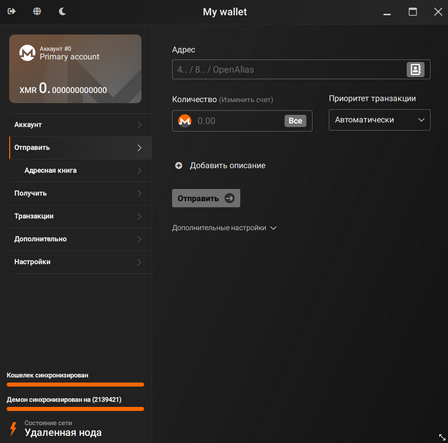448x443 pixels.
Task: Click the Monero logo on account card
Action: click(x=27, y=53)
